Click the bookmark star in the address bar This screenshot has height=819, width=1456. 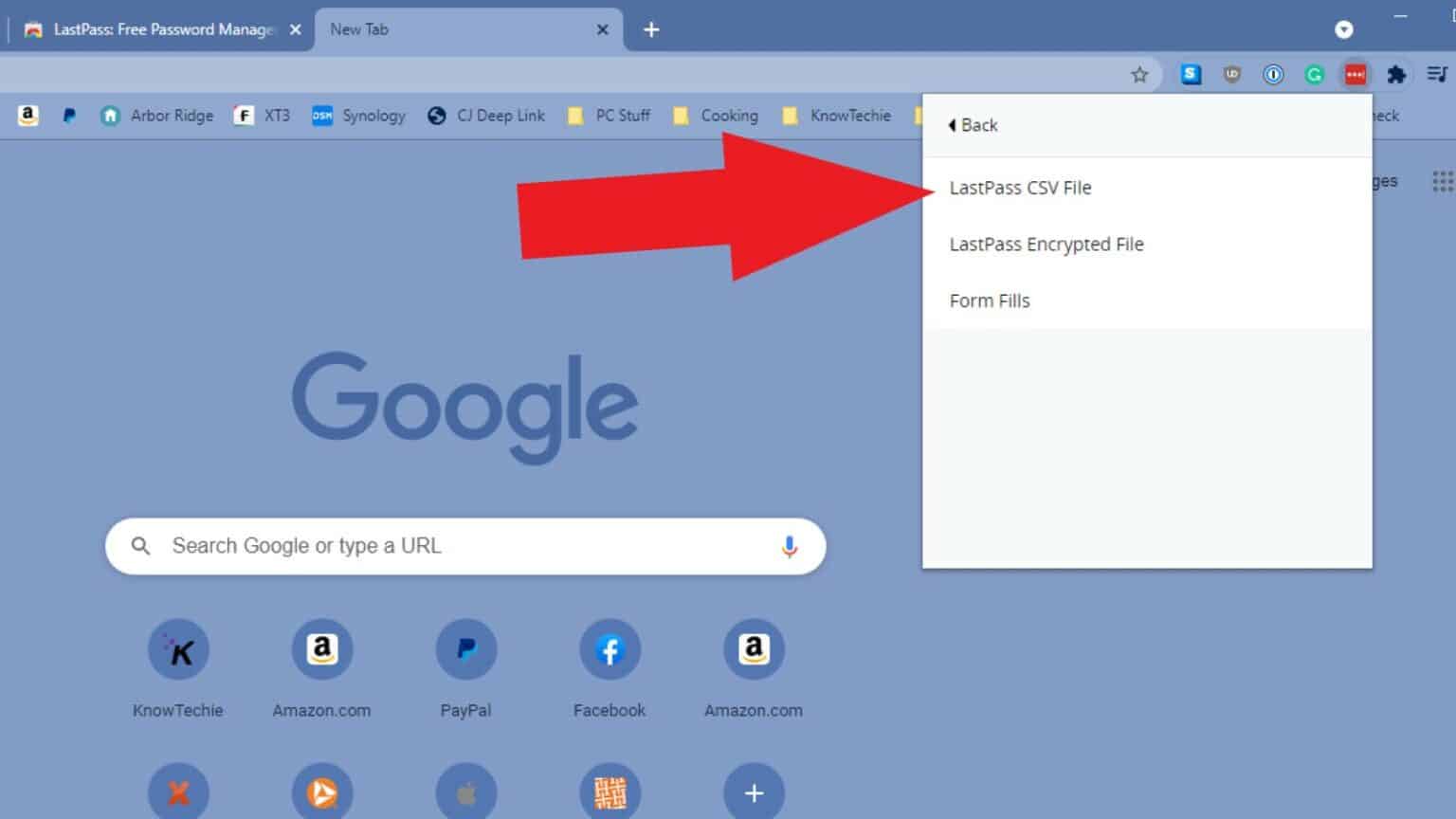coord(1138,74)
